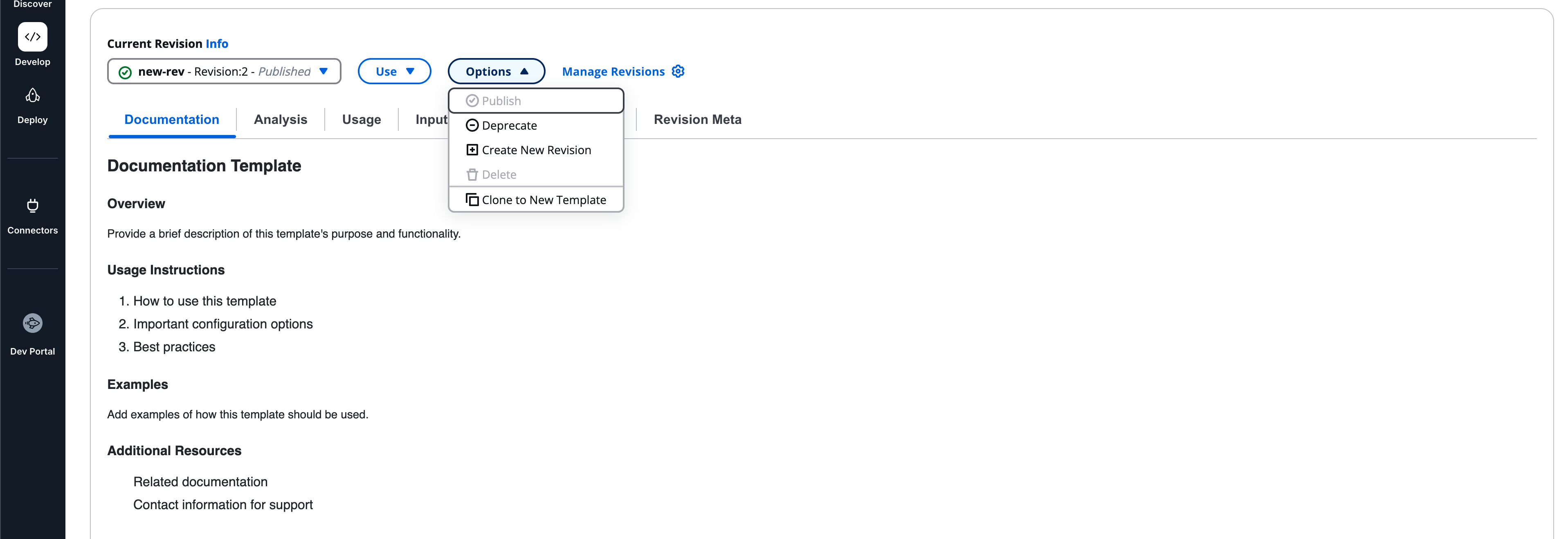This screenshot has width=1568, height=539.
Task: Expand the Use dropdown
Action: coord(394,71)
